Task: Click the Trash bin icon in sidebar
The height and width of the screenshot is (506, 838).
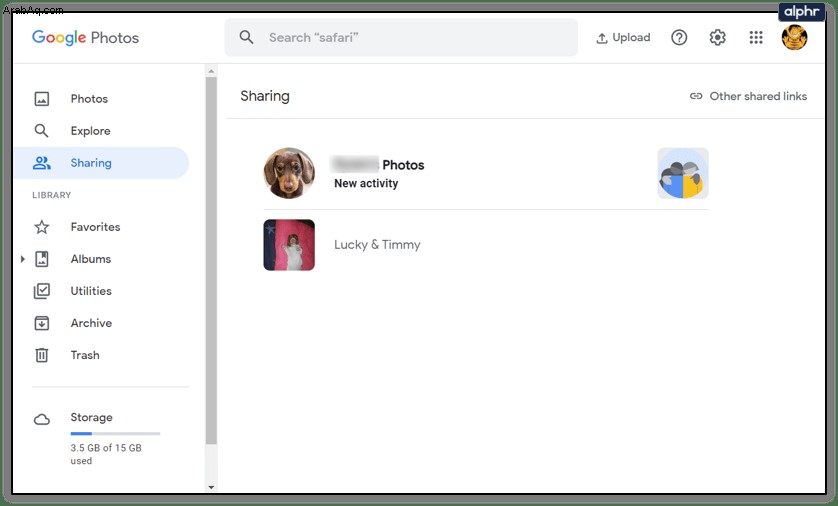Action: 42,355
